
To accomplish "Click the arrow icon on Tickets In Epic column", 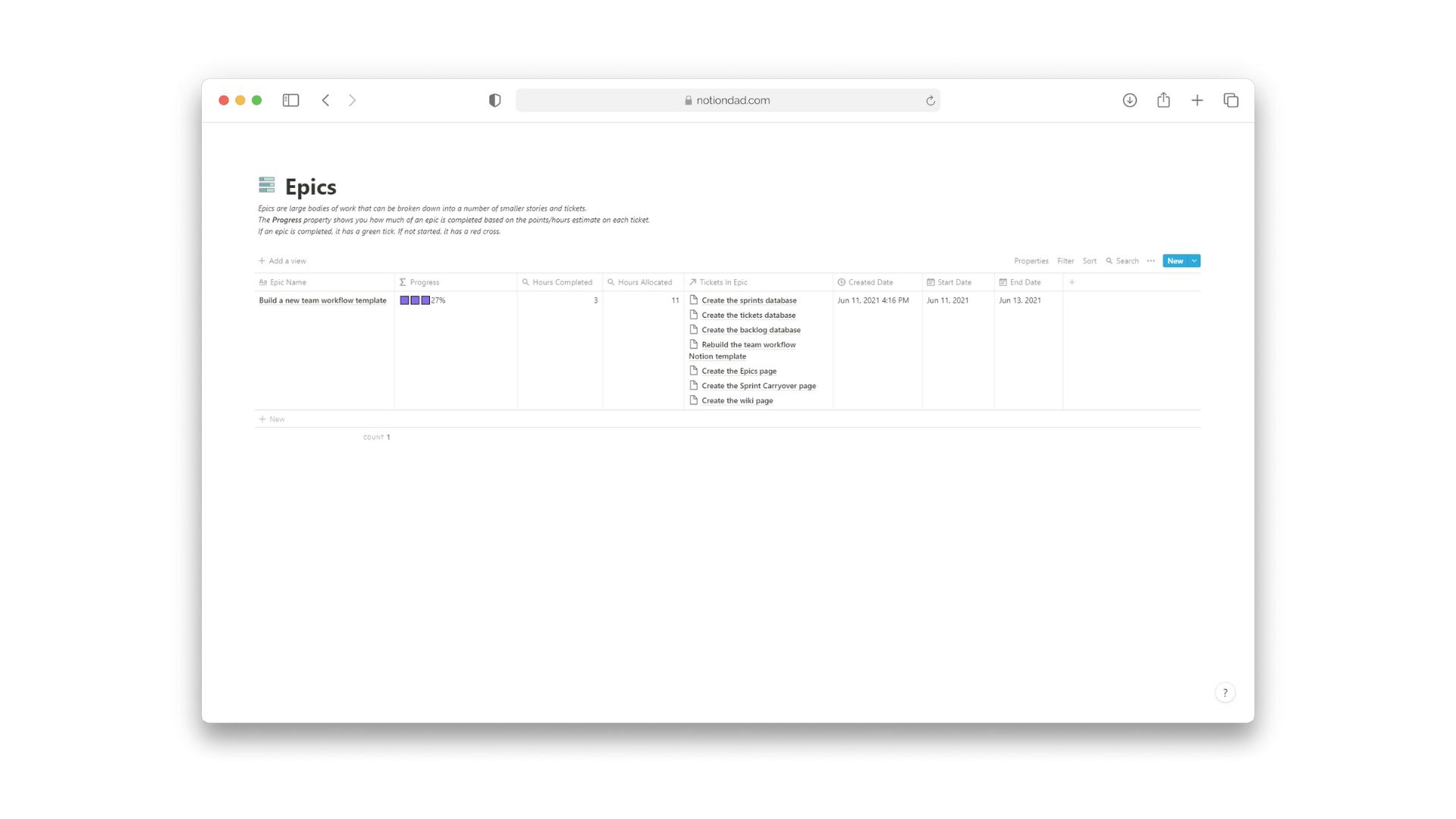I will tap(692, 281).
